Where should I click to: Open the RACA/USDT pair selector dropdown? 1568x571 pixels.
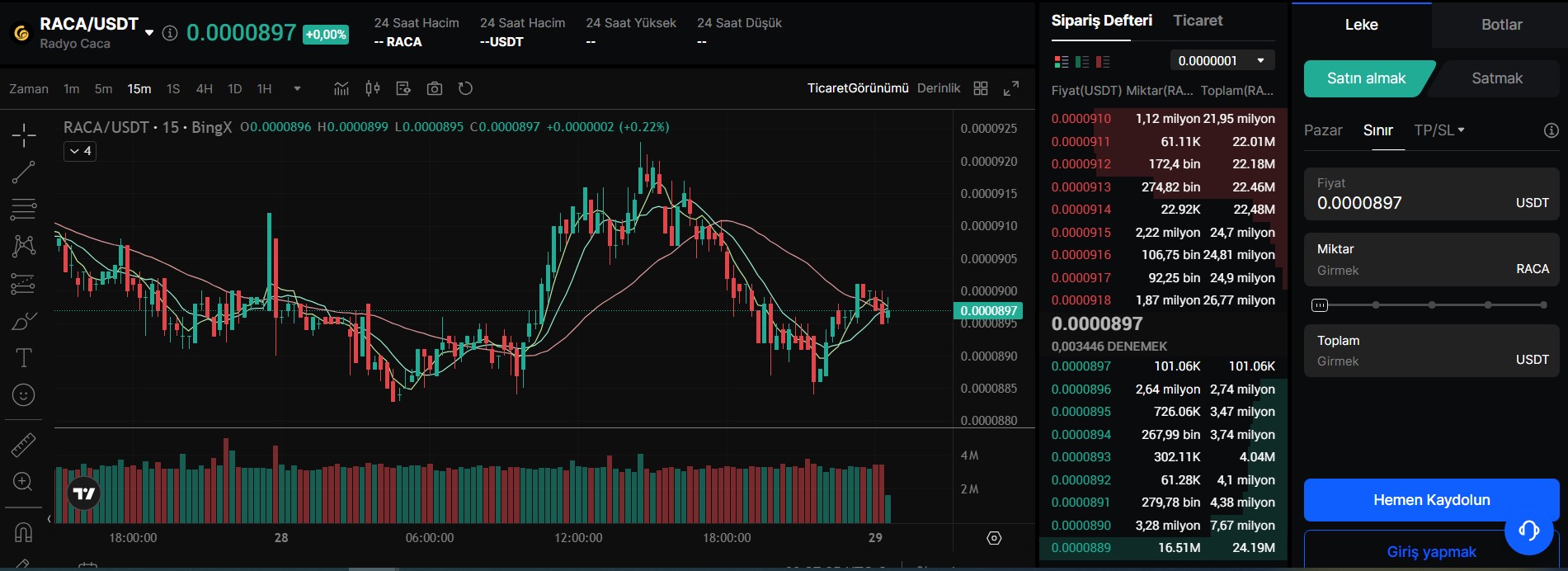(x=149, y=33)
